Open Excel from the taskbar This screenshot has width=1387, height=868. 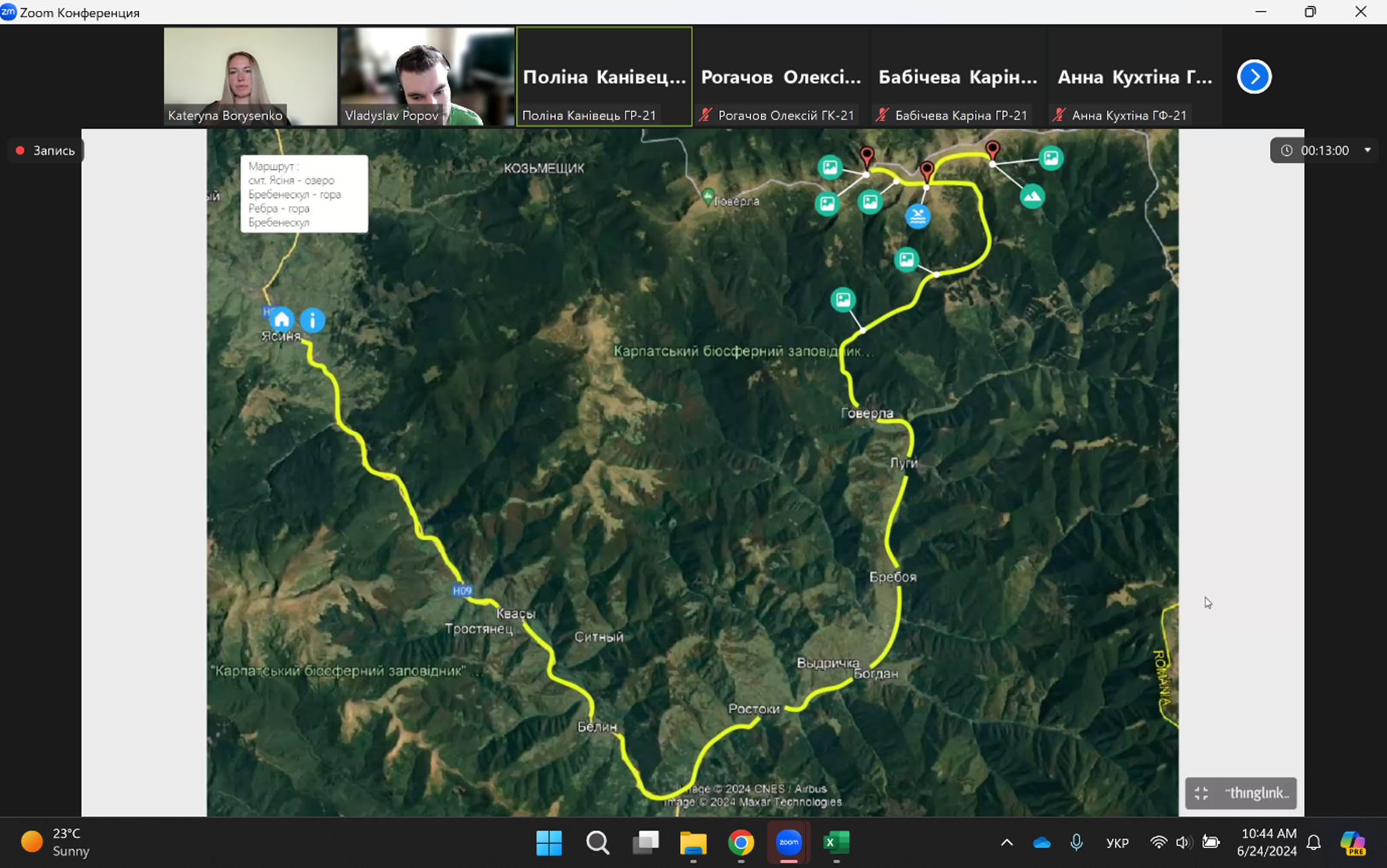click(836, 842)
